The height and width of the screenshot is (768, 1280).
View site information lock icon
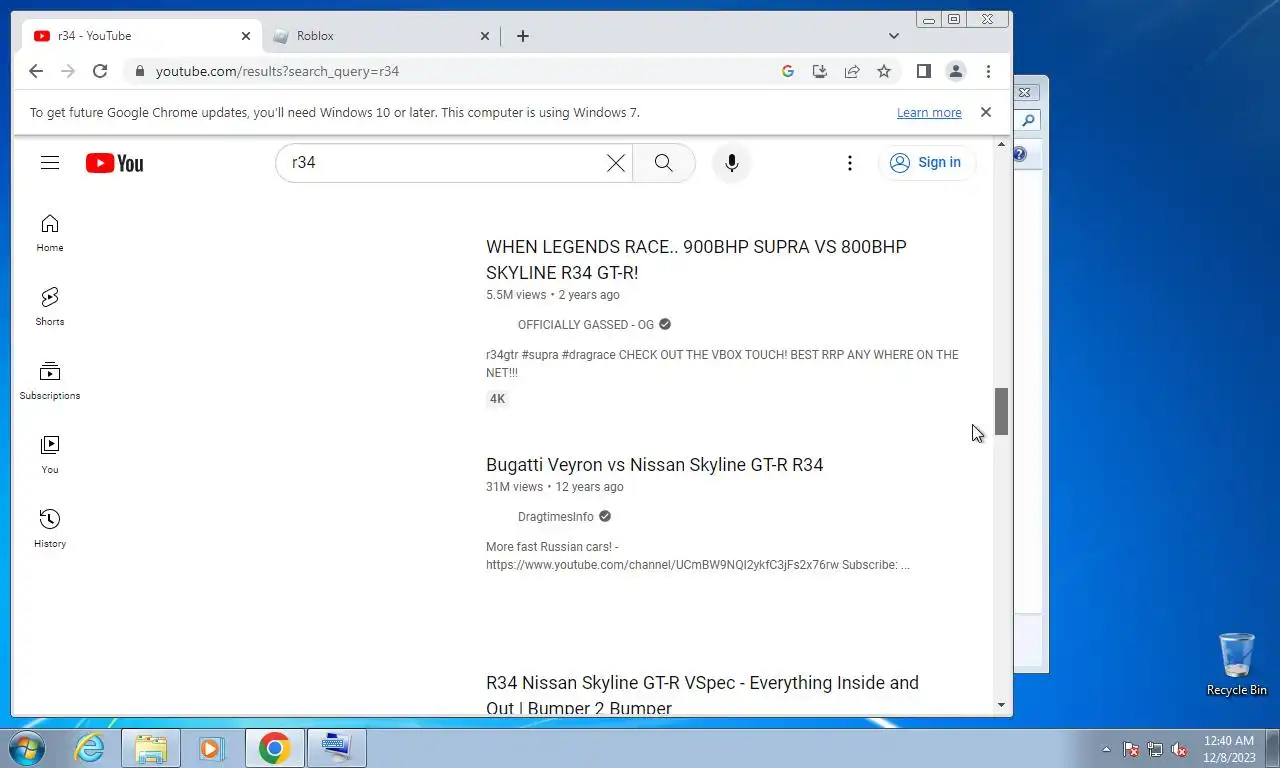(139, 71)
